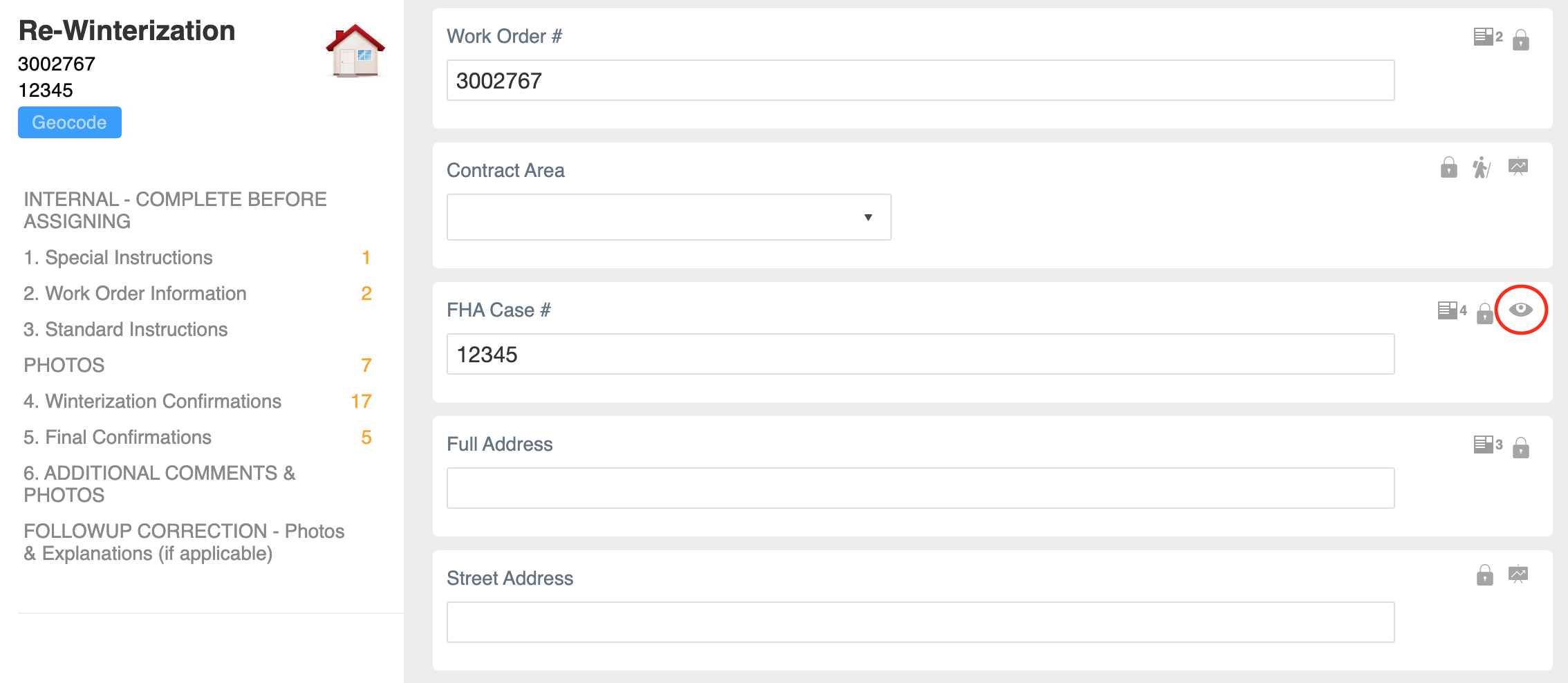The image size is (1568, 683).
Task: Click the presentation chart icon on Contract Area
Action: point(1518,167)
